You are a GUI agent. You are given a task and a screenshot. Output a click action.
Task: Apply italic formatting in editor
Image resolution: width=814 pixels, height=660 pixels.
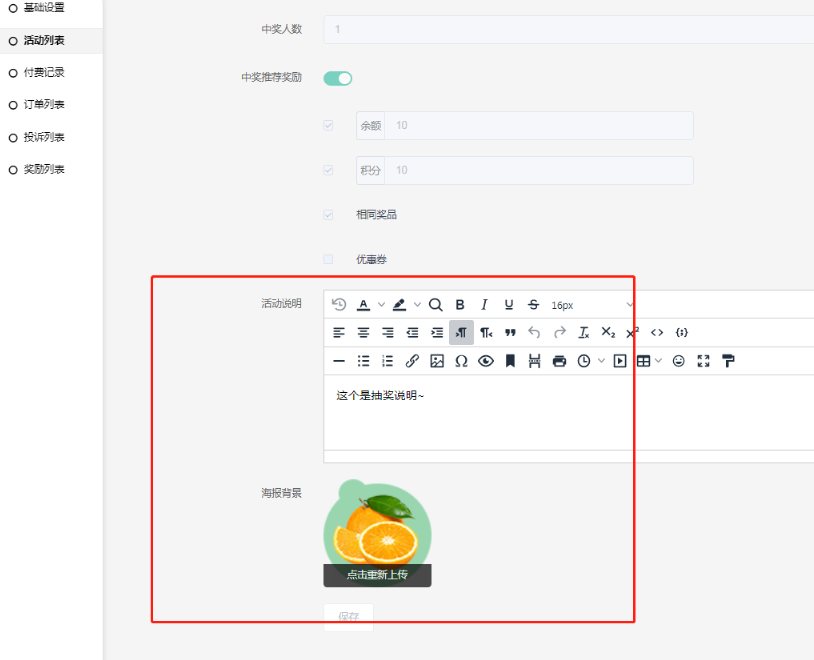pyautogui.click(x=484, y=305)
